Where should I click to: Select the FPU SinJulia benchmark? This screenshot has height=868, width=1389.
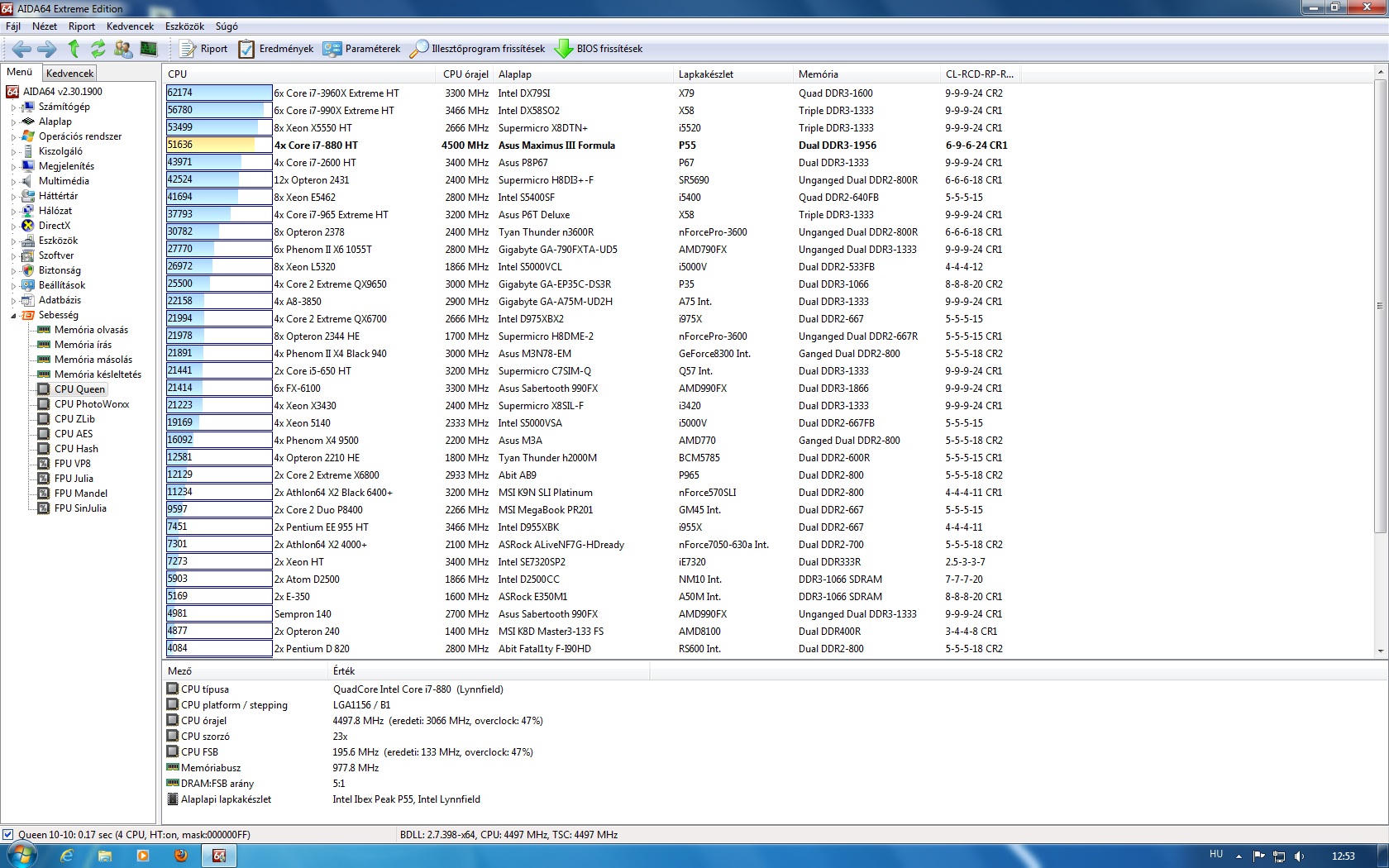point(80,508)
